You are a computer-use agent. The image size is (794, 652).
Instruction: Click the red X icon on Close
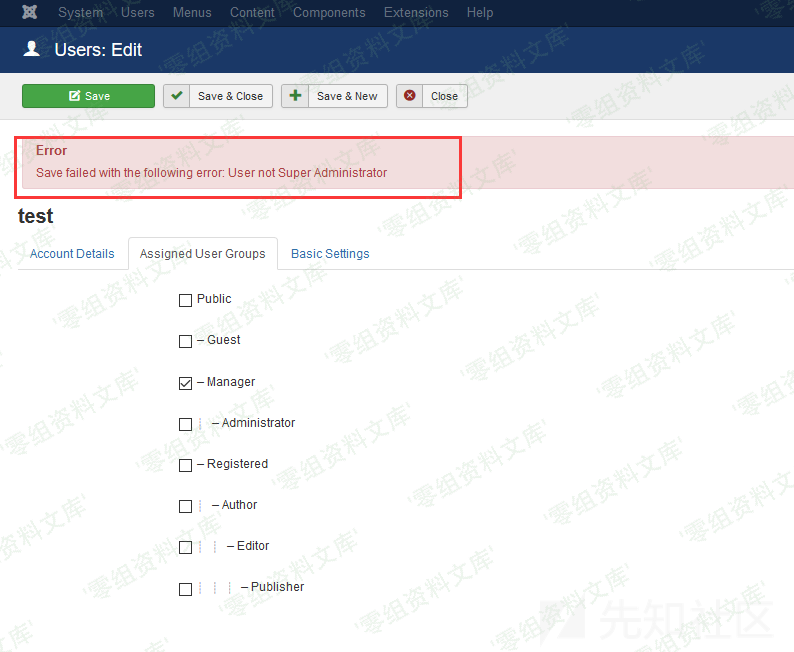pos(410,96)
